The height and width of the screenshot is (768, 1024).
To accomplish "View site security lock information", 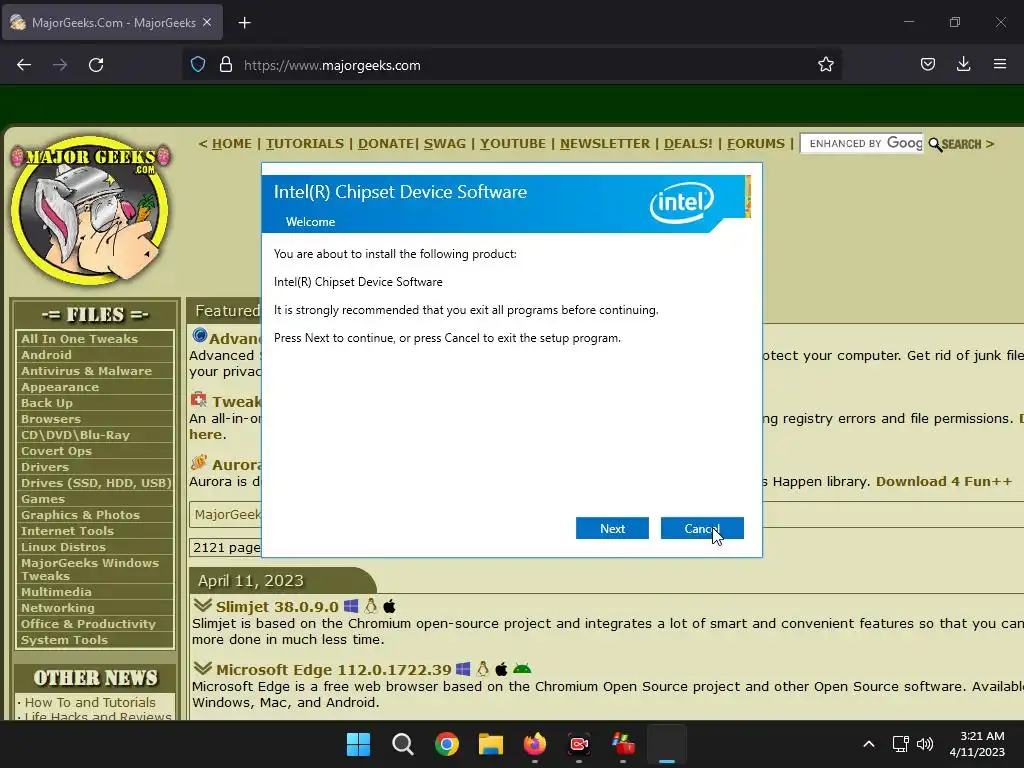I will coord(226,65).
